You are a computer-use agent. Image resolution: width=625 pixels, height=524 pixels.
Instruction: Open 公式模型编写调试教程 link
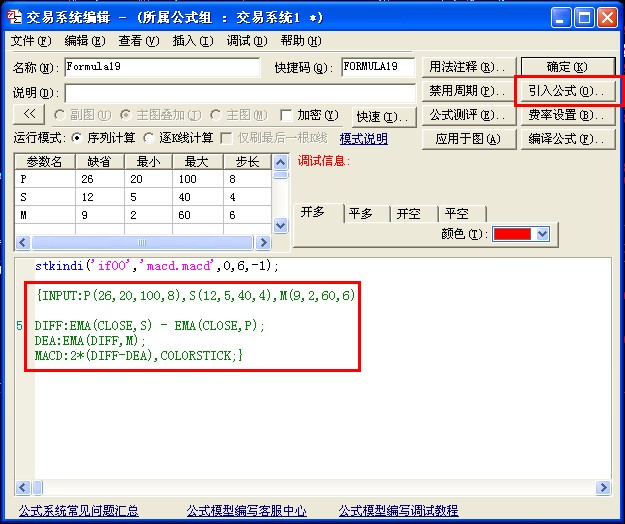pyautogui.click(x=398, y=511)
